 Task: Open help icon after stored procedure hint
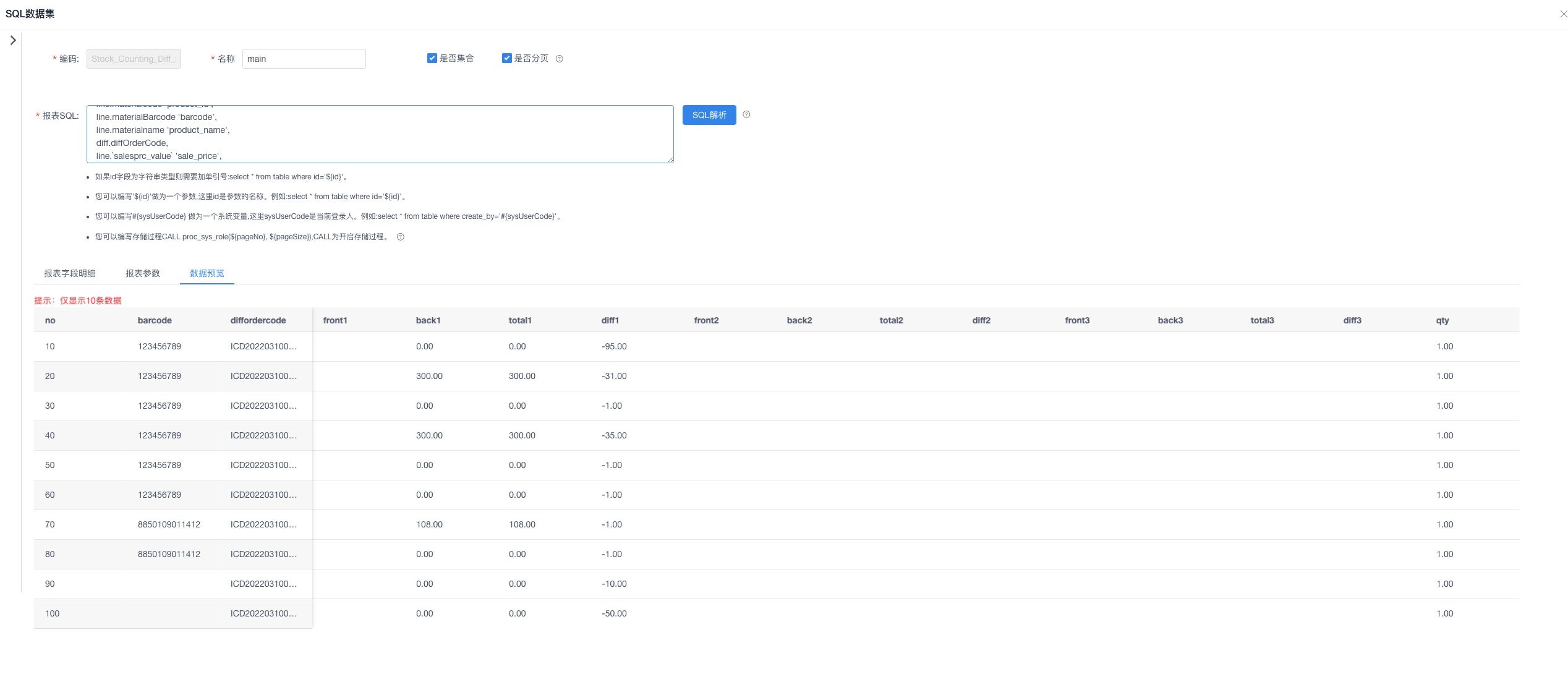point(401,237)
